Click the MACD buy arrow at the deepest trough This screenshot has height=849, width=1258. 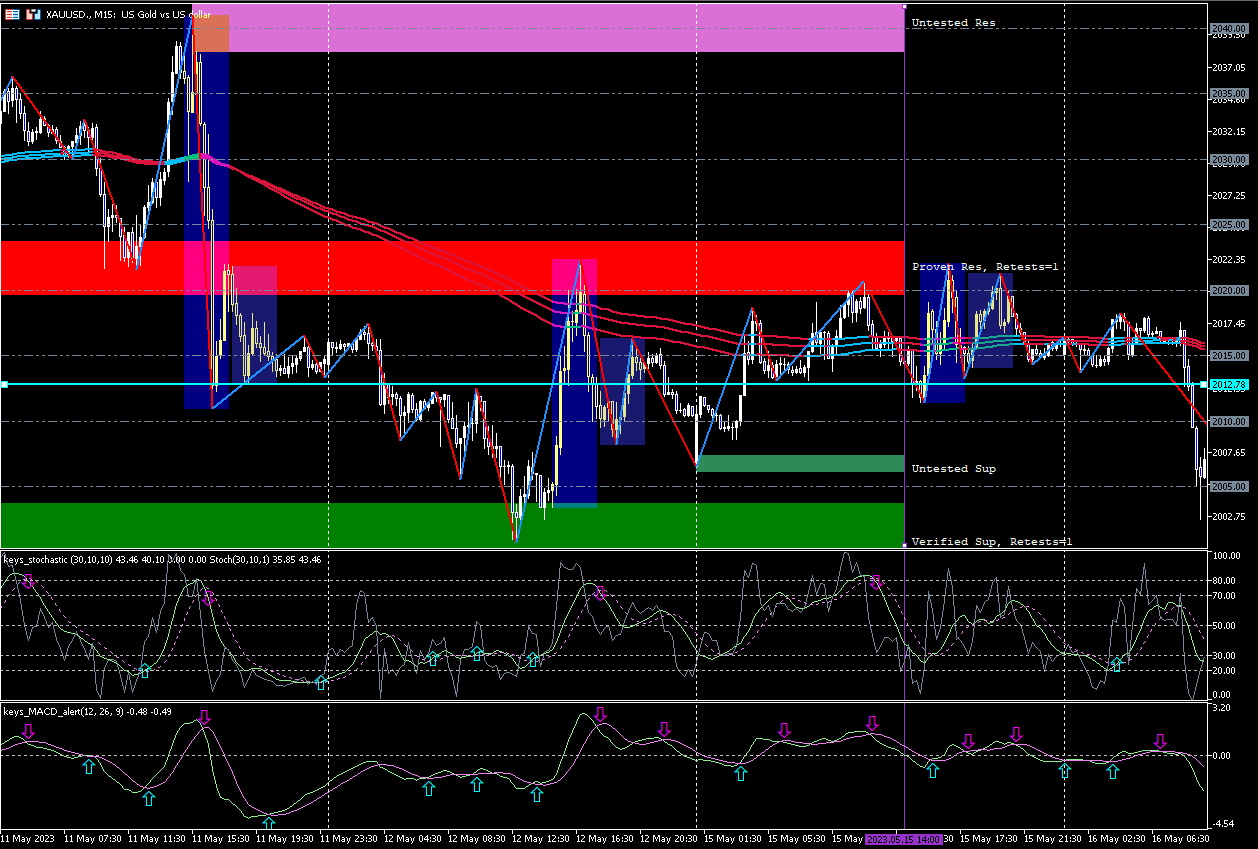point(268,823)
